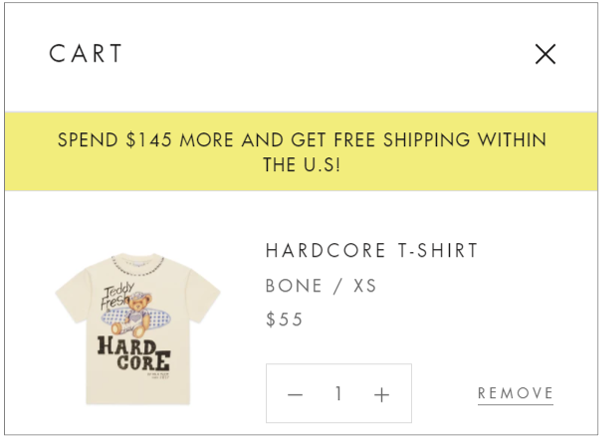The width and height of the screenshot is (602, 439).
Task: Click the $145 amount in the banner
Action: click(x=149, y=139)
